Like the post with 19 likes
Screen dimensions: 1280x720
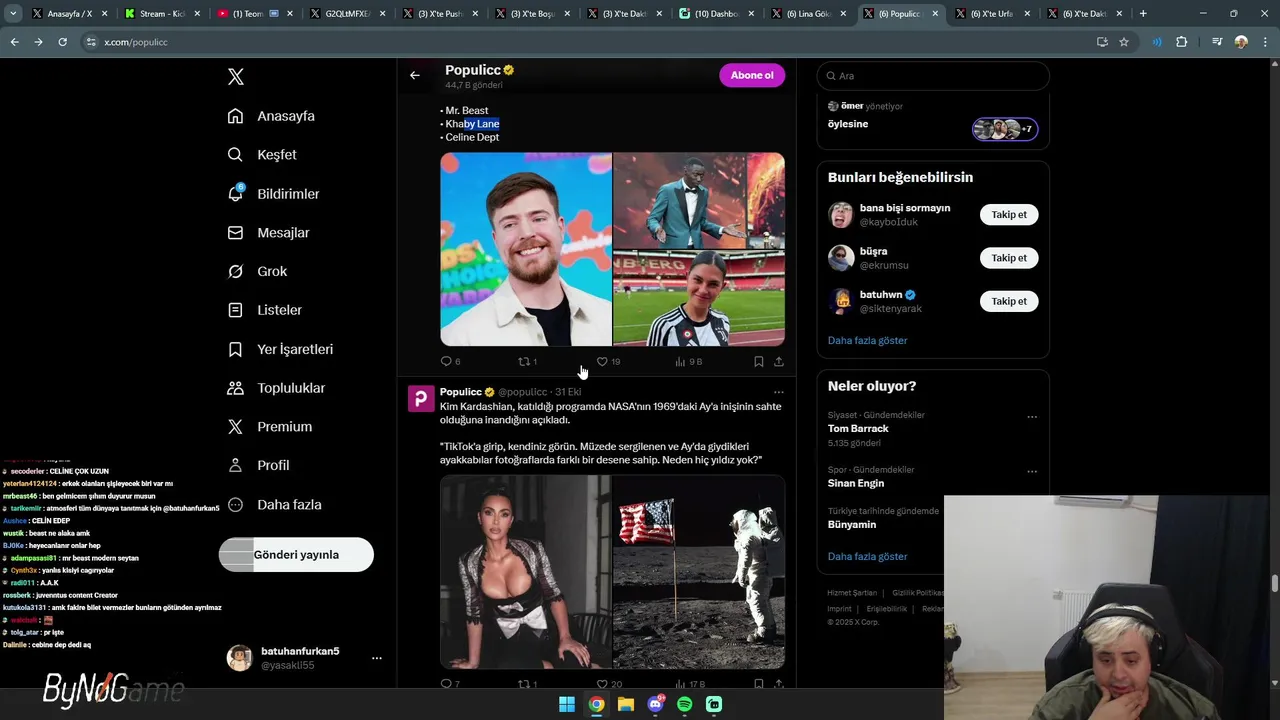point(608,362)
